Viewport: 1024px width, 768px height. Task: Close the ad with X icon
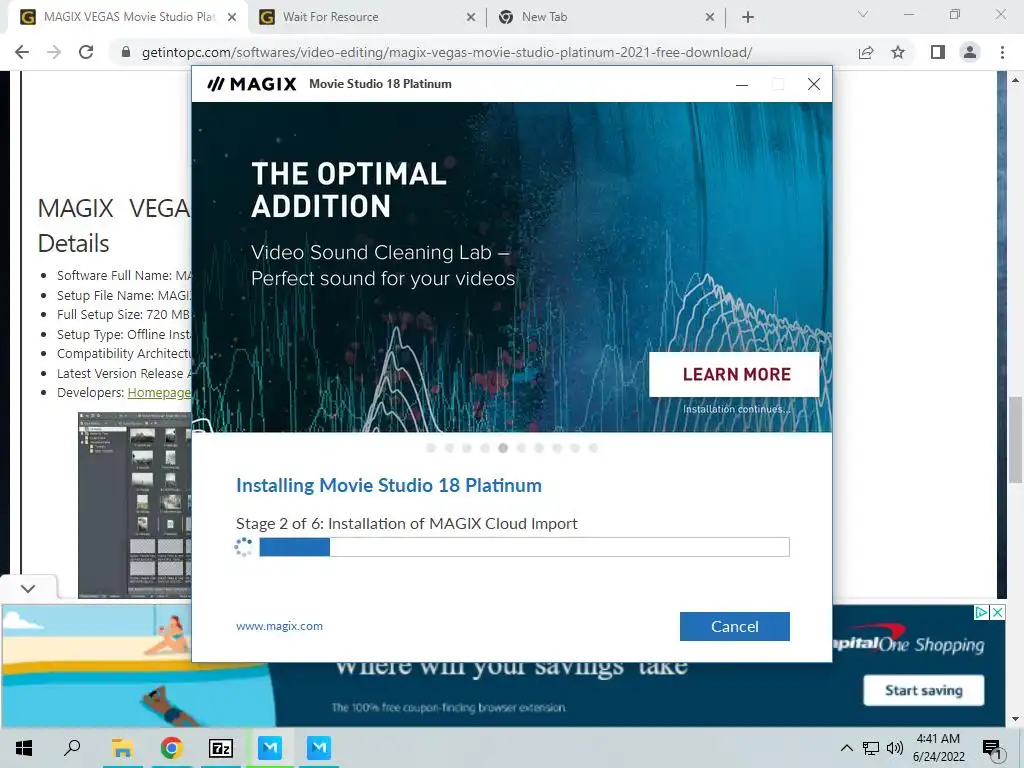click(x=997, y=613)
